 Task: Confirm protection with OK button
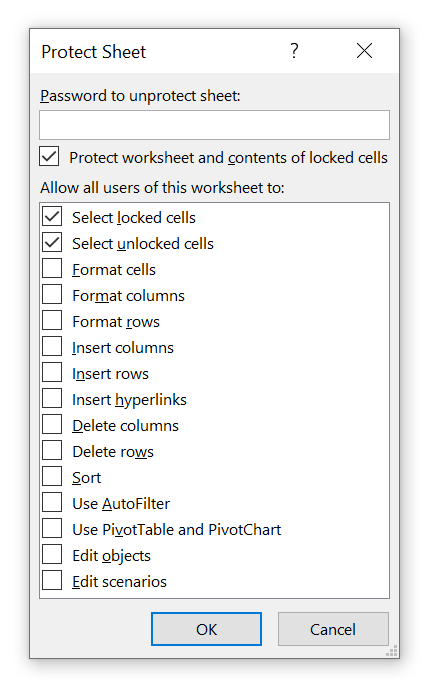click(x=207, y=629)
